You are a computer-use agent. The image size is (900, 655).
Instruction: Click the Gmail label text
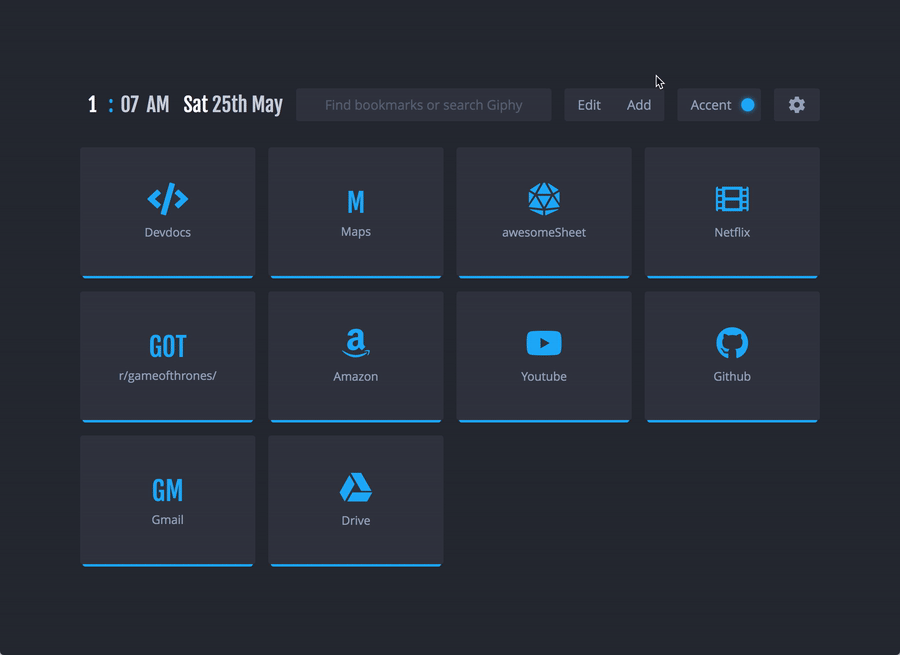point(168,520)
